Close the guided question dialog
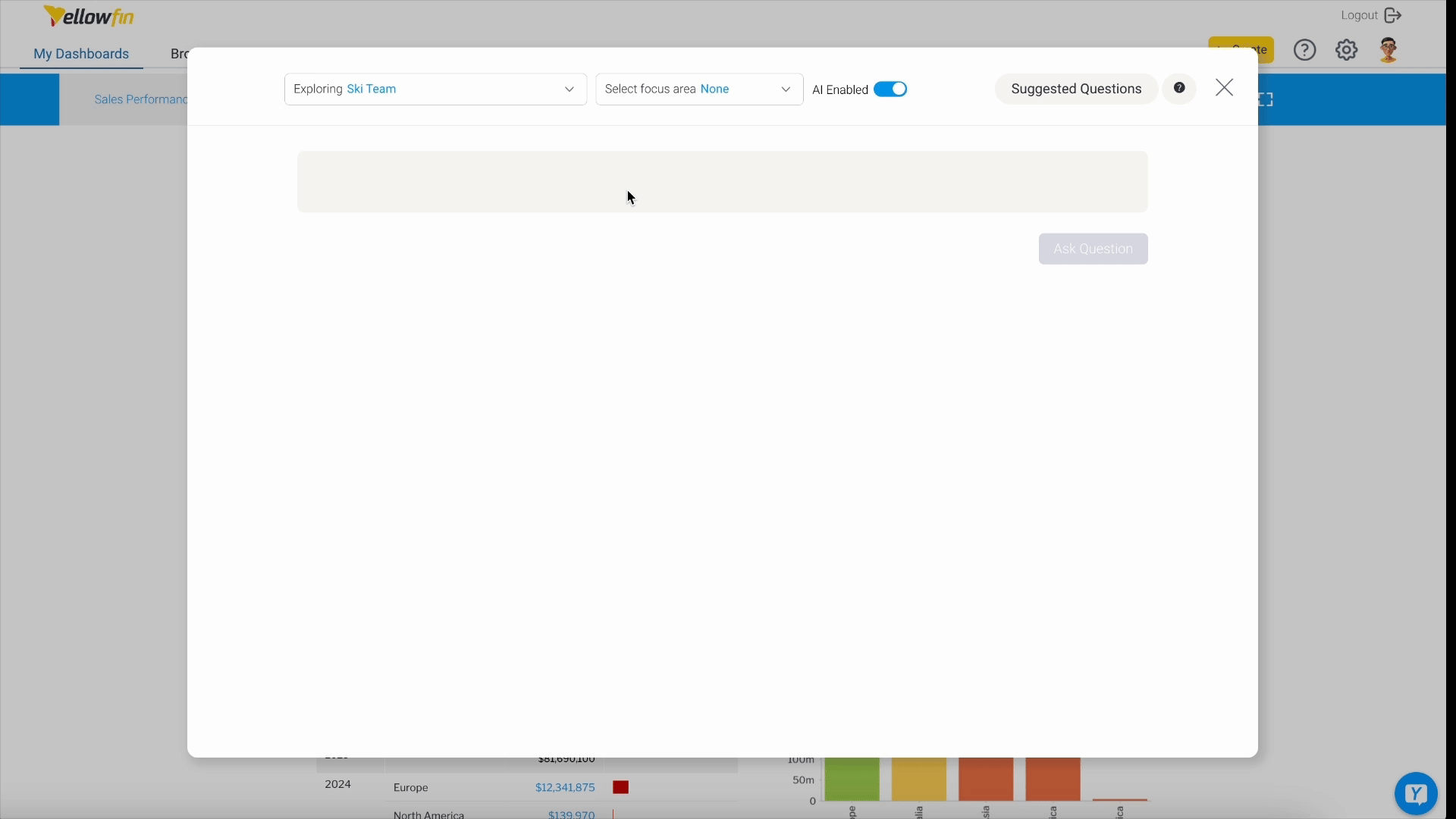The width and height of the screenshot is (1456, 819). point(1224,88)
